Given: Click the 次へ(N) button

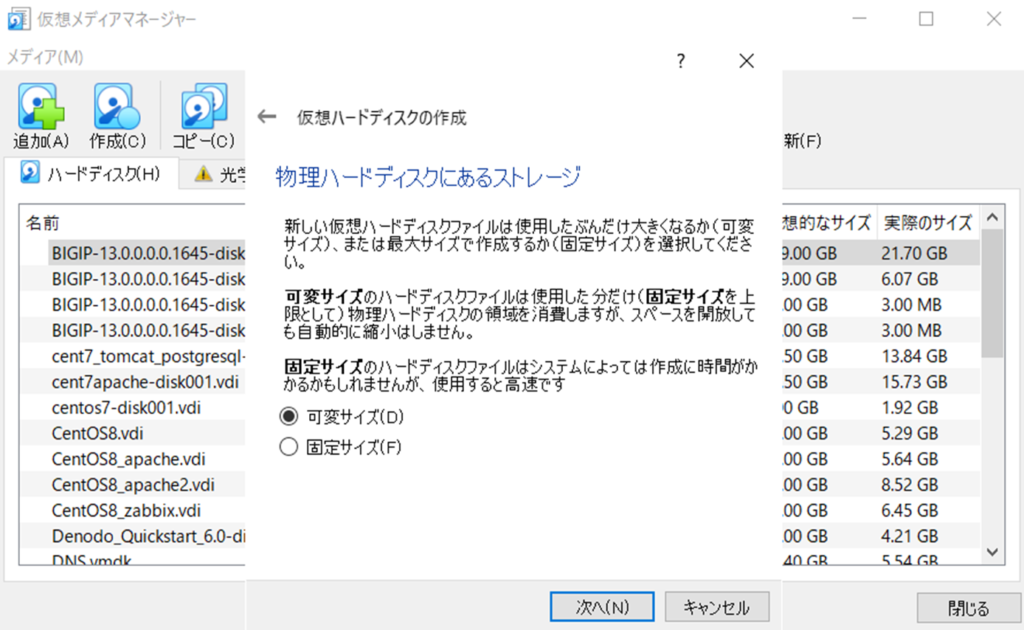Looking at the screenshot, I should point(602,606).
